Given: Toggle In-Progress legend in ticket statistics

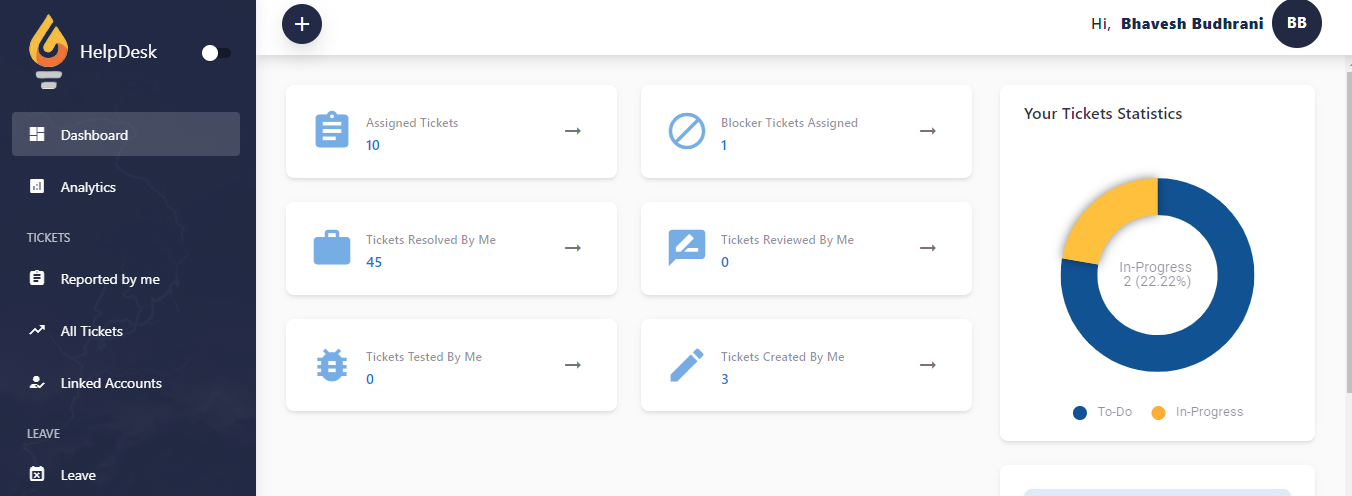Looking at the screenshot, I should (1198, 412).
